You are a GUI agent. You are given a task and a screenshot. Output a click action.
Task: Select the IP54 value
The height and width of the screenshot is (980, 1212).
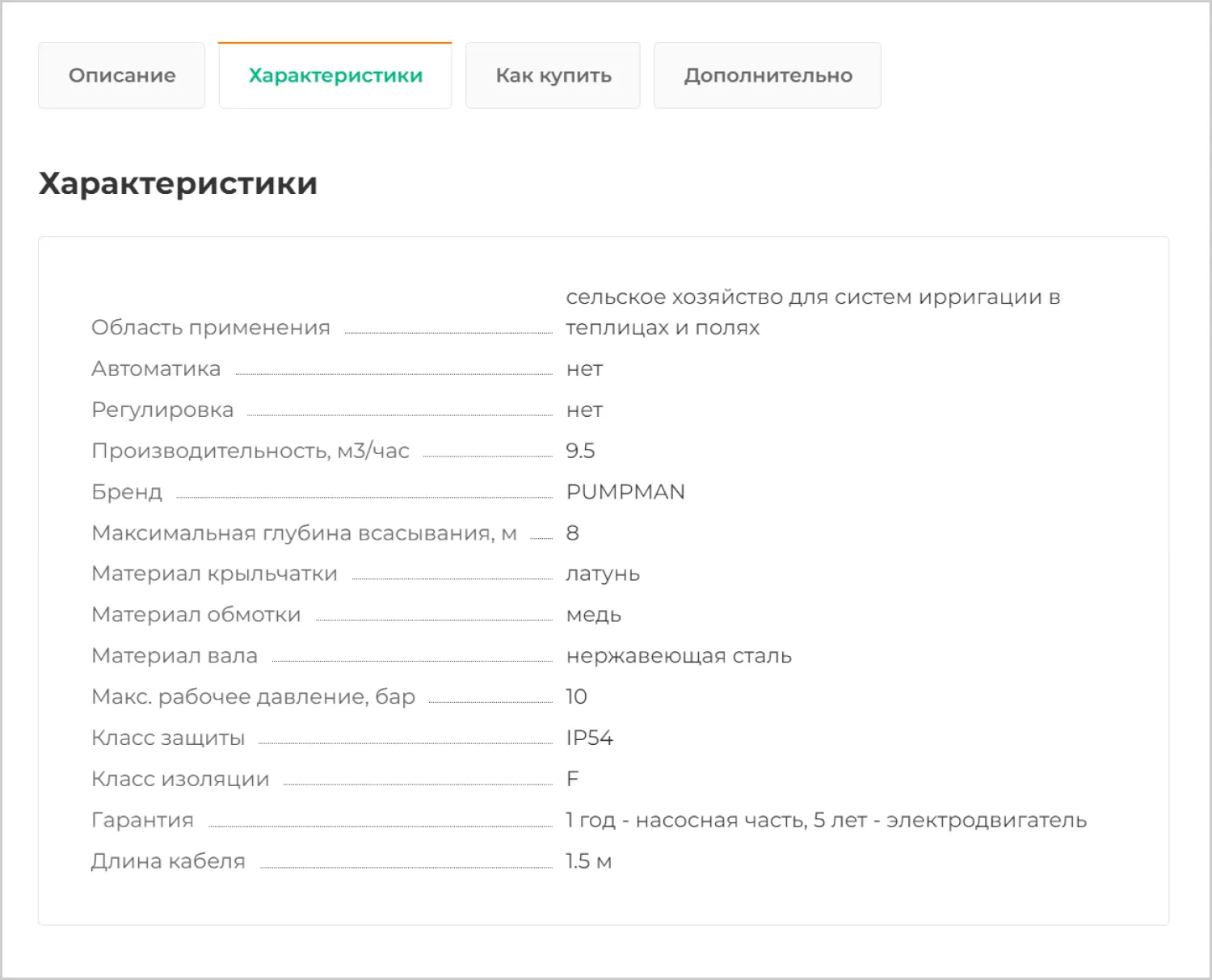tap(589, 738)
